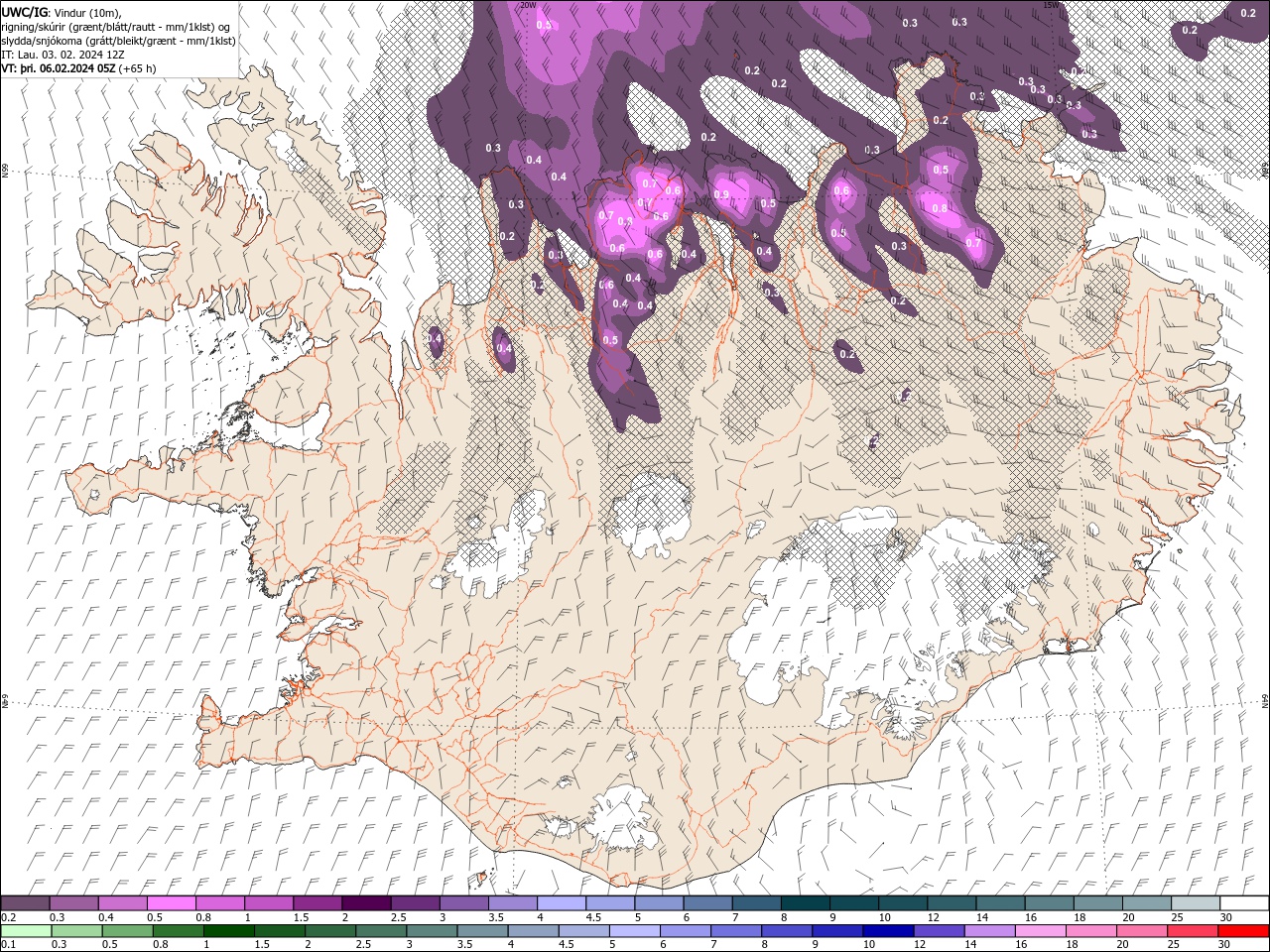This screenshot has width=1270, height=952.
Task: Click the pale periwinkle 5 swatch in the lower legend
Action: coord(635,930)
